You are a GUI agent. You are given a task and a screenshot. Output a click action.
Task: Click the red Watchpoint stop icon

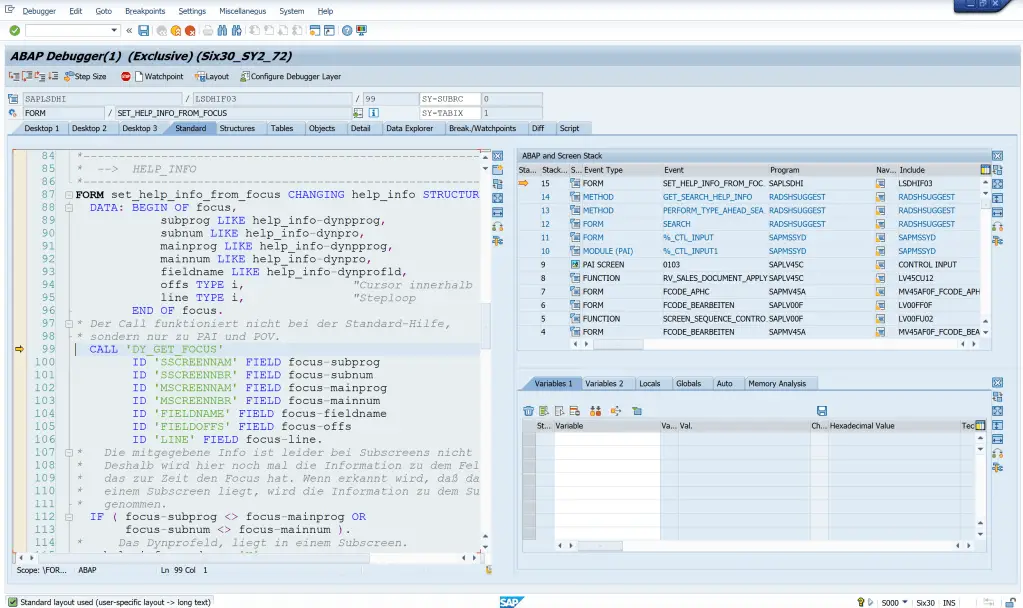(x=126, y=77)
